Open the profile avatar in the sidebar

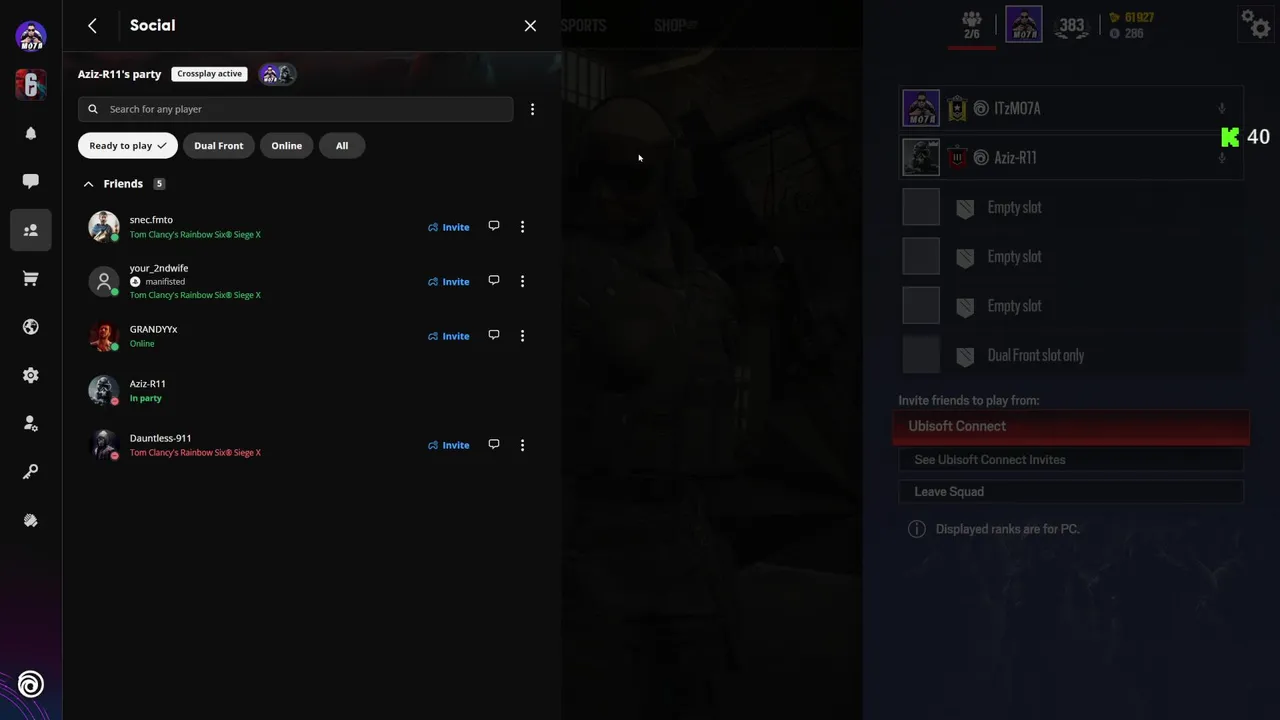coord(31,37)
